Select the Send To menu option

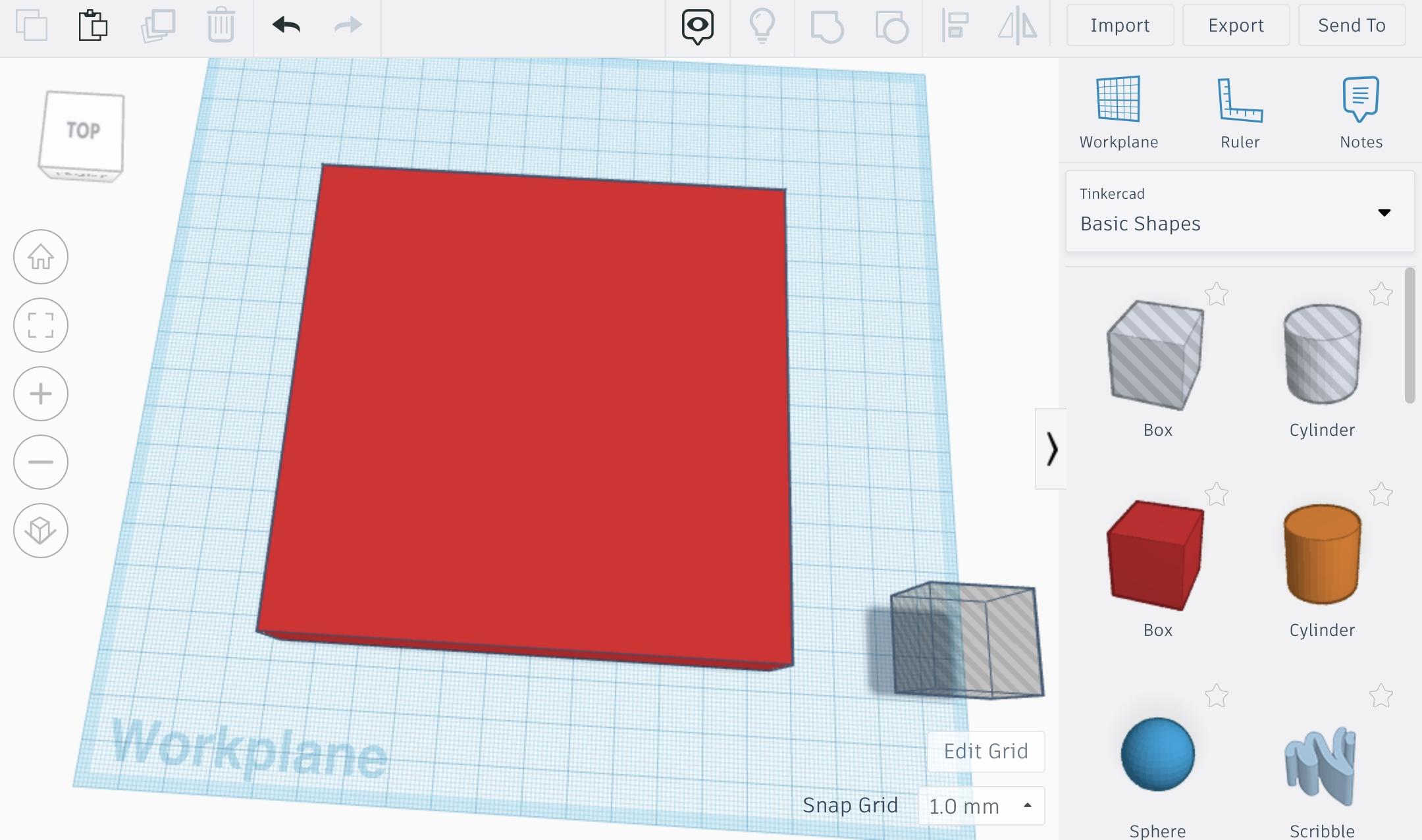[1352, 25]
